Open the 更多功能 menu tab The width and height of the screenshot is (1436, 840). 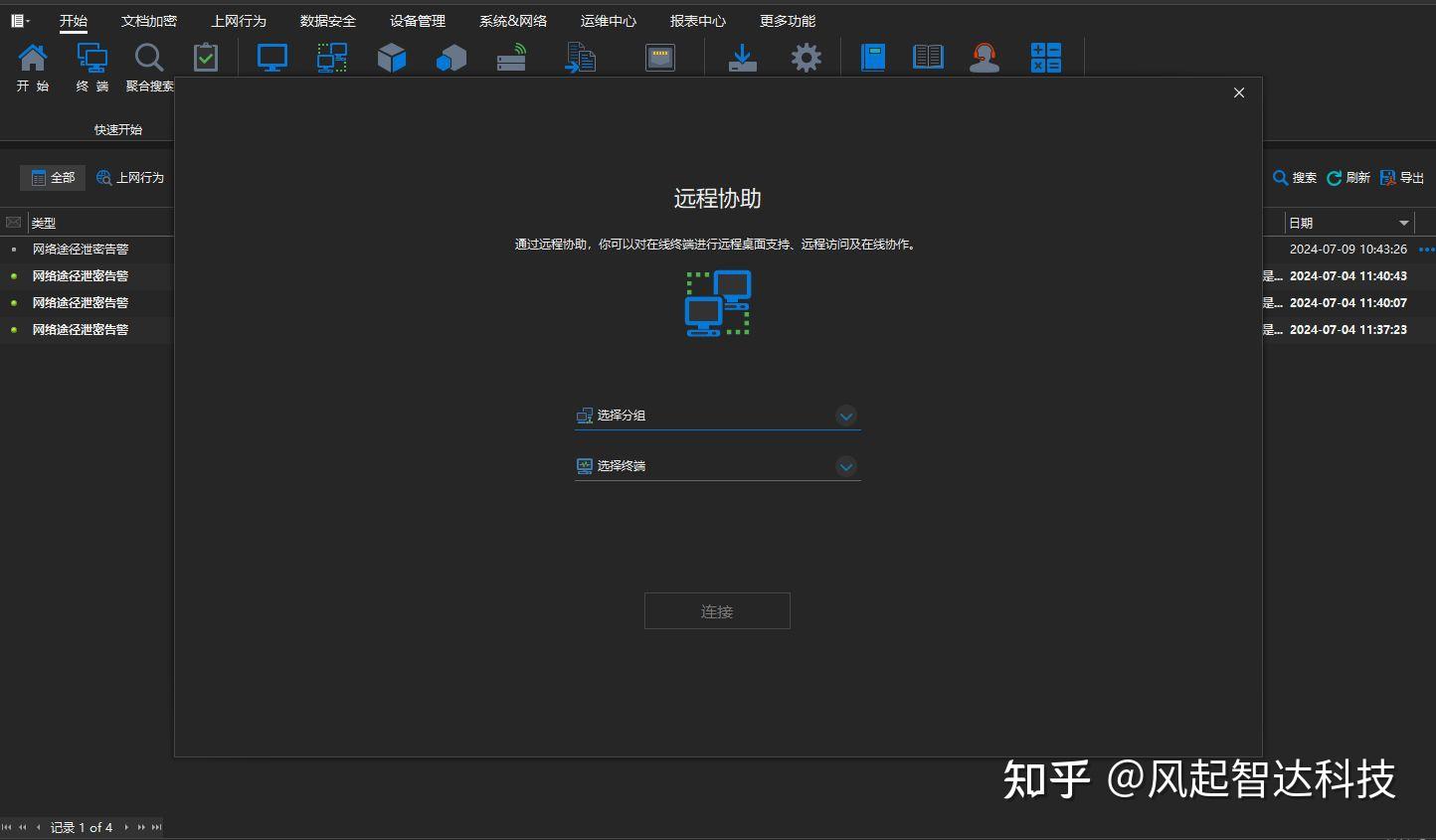coord(788,21)
